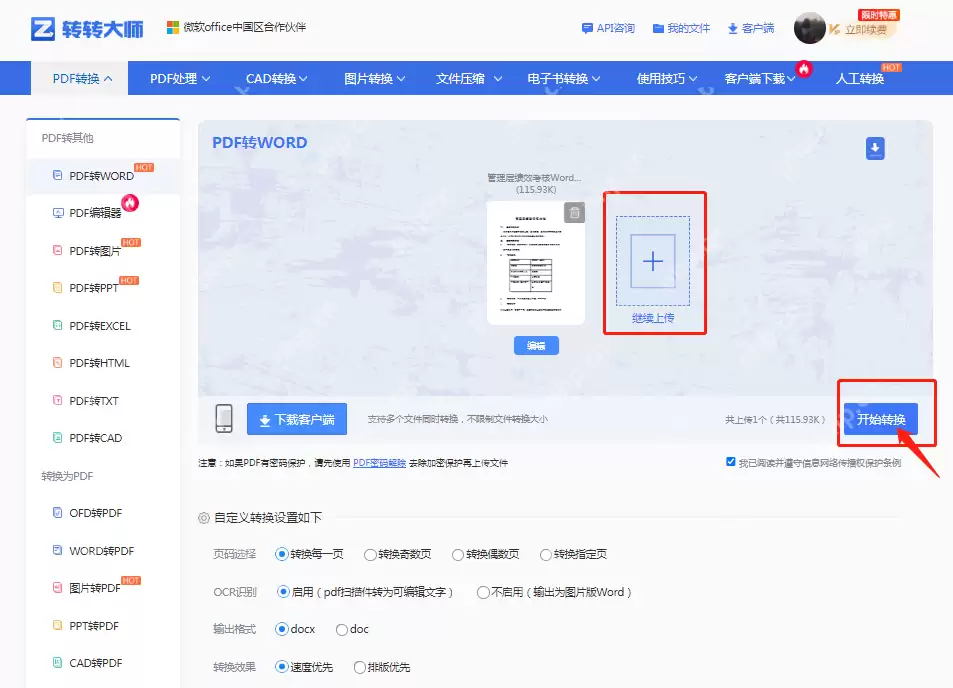Choose doc as the output format
953x688 pixels.
pyautogui.click(x=343, y=630)
